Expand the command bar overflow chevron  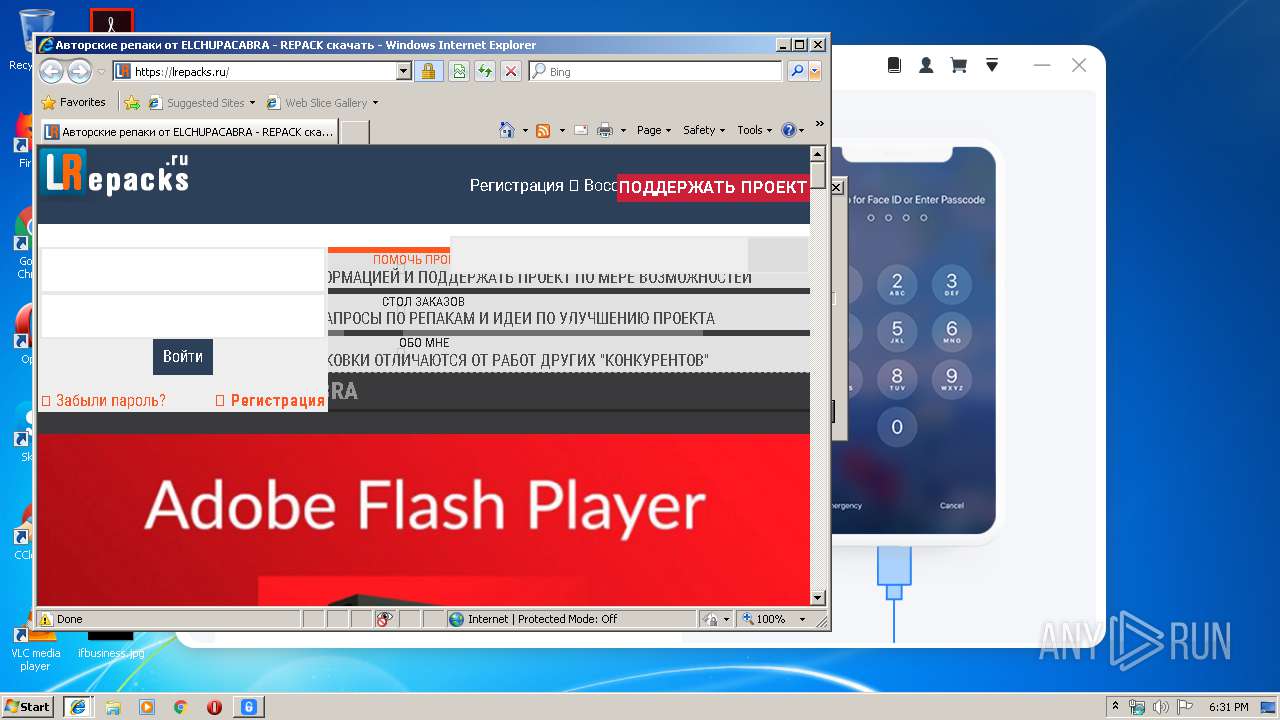(x=819, y=125)
